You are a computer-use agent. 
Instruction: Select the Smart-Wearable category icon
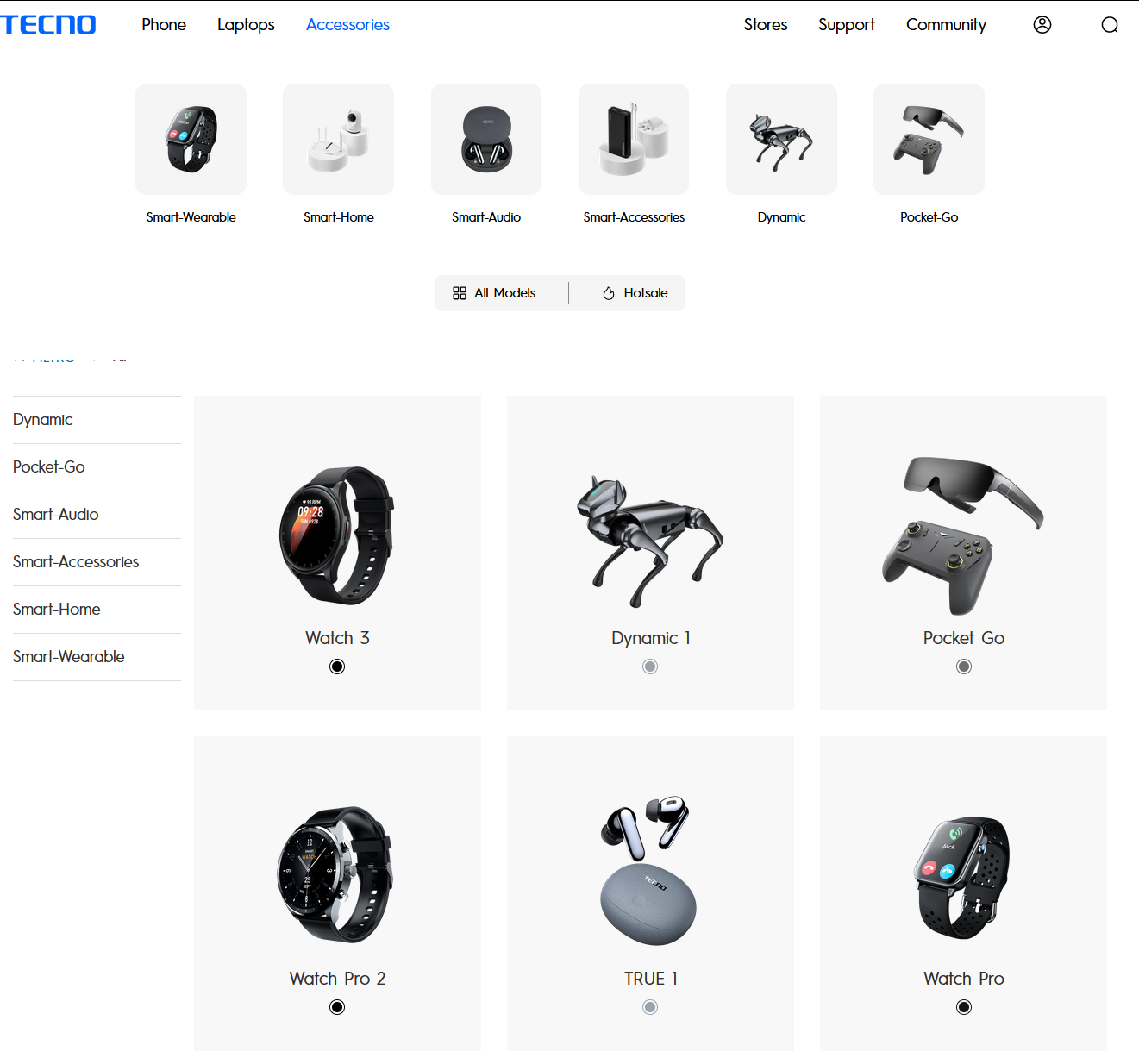191,139
